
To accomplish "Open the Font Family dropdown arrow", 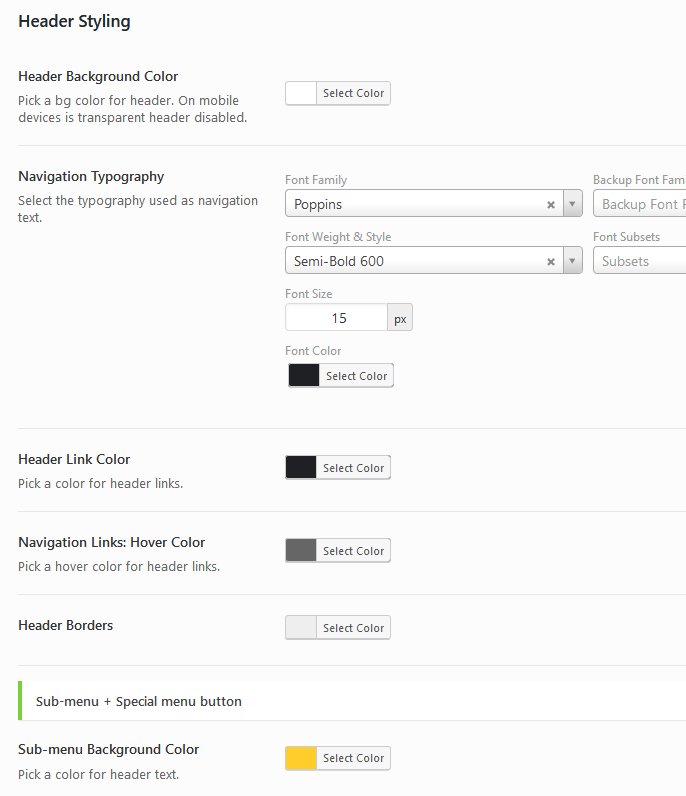I will pyautogui.click(x=573, y=204).
